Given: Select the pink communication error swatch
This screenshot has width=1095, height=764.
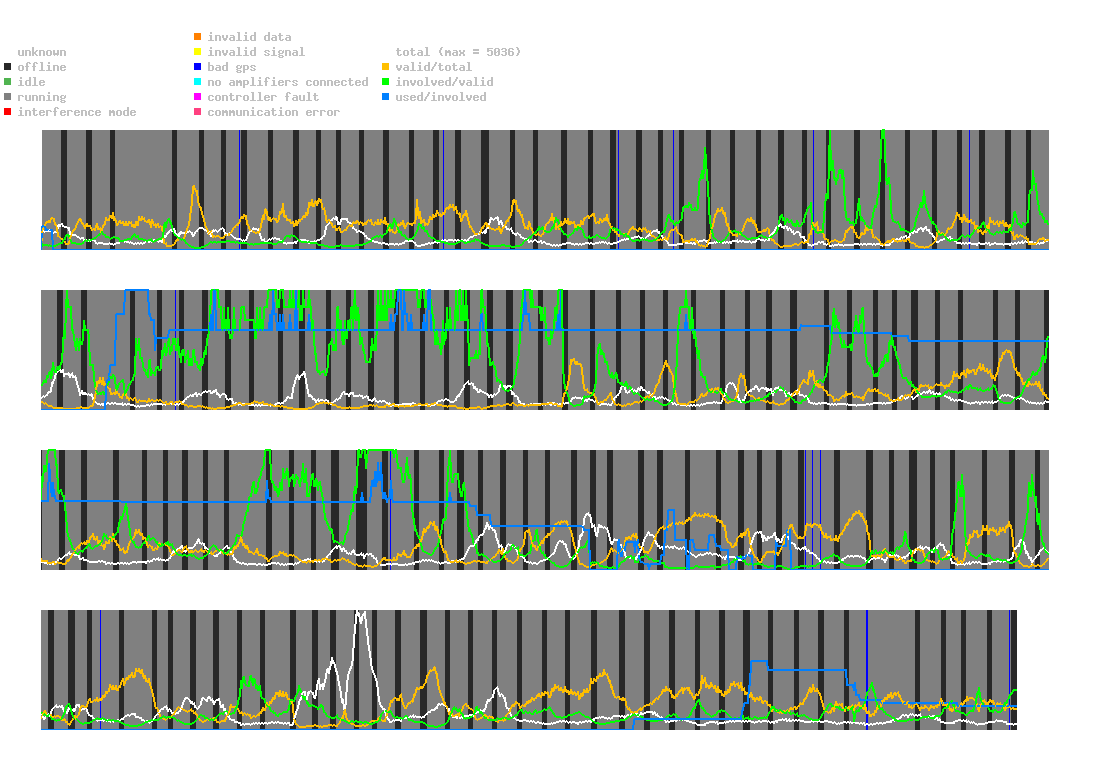Looking at the screenshot, I should tap(198, 112).
